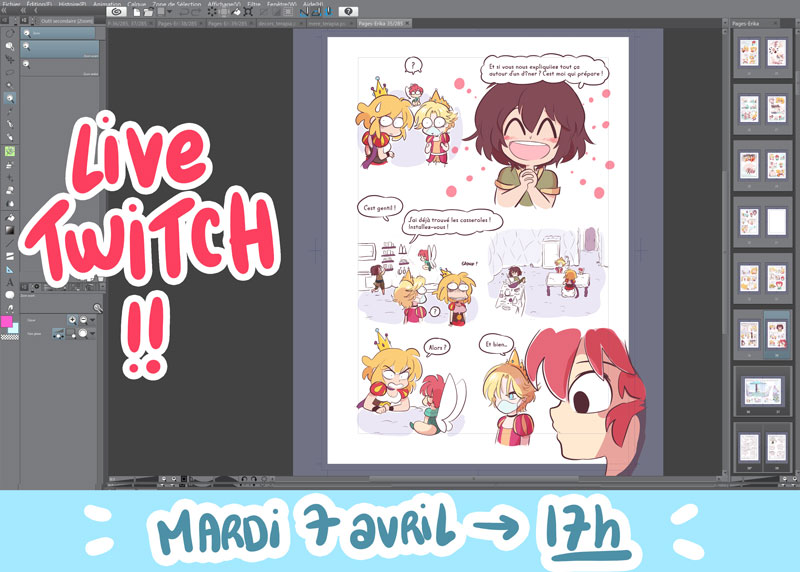This screenshot has width=800, height=572.
Task: Enable zoom in (plus magnifier) option
Action: click(72, 320)
